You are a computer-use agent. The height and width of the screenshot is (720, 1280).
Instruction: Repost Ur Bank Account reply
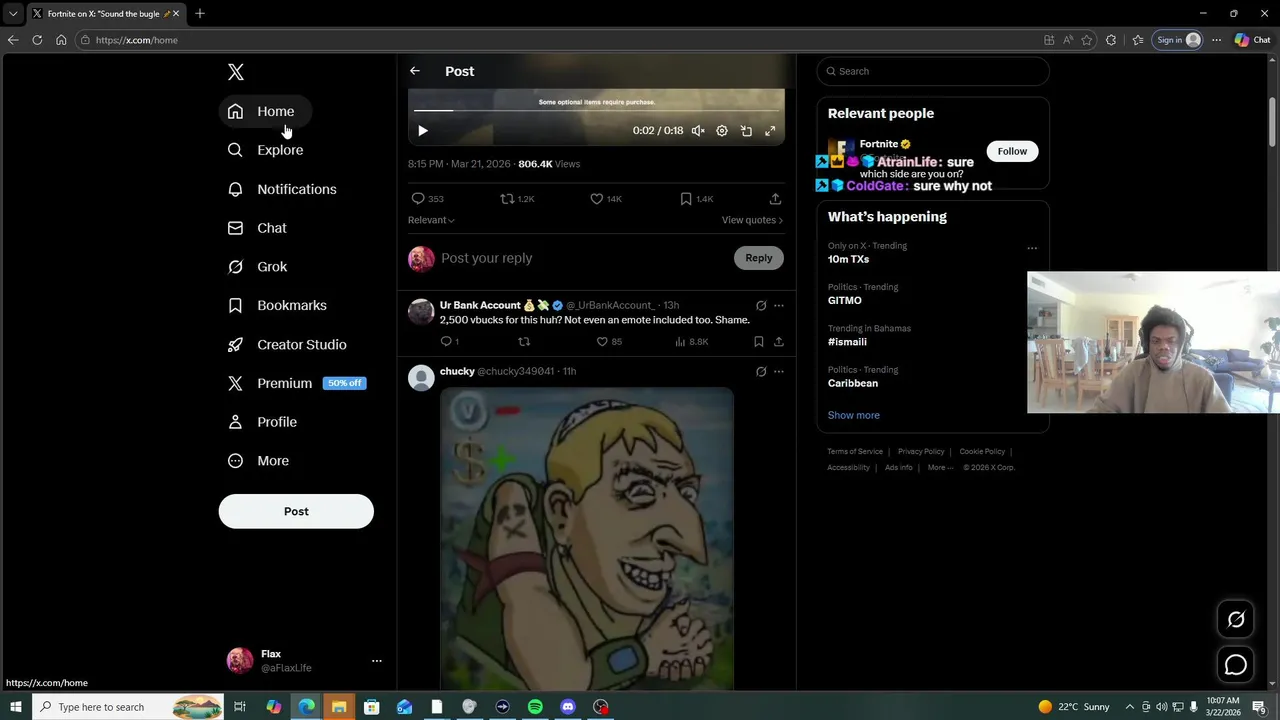click(x=524, y=342)
